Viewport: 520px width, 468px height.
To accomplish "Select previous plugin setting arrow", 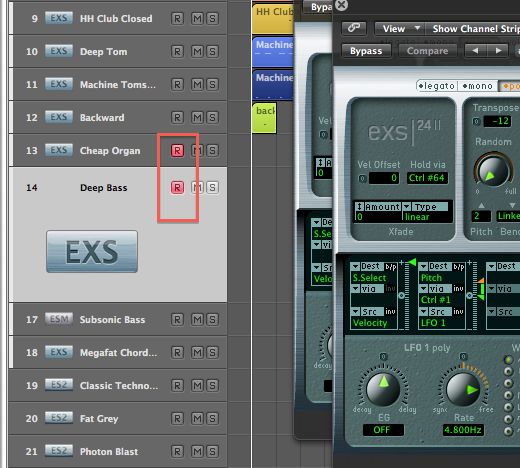I will [475, 51].
